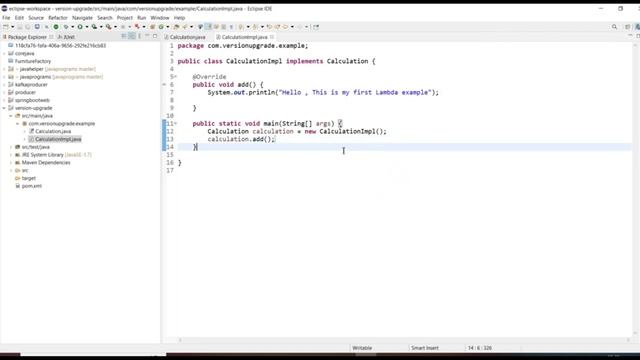Select the target folder in tree

point(29,178)
